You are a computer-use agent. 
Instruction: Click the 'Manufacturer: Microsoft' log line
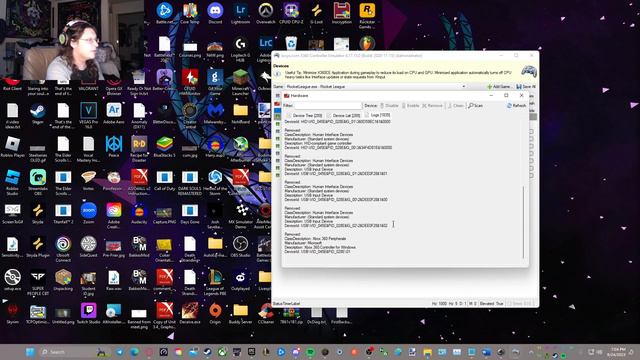(303, 243)
